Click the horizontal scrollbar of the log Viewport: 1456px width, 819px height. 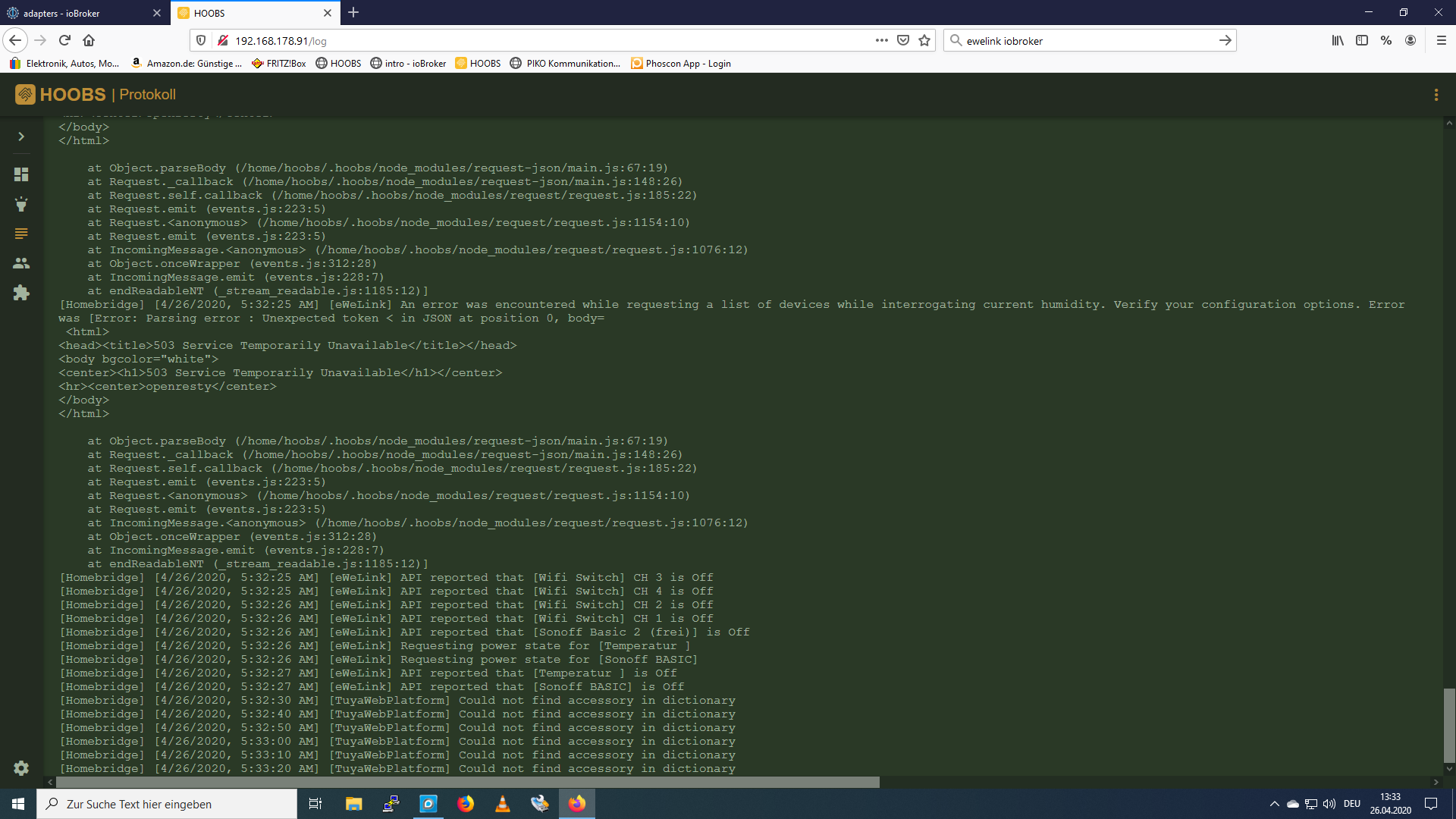point(467,782)
